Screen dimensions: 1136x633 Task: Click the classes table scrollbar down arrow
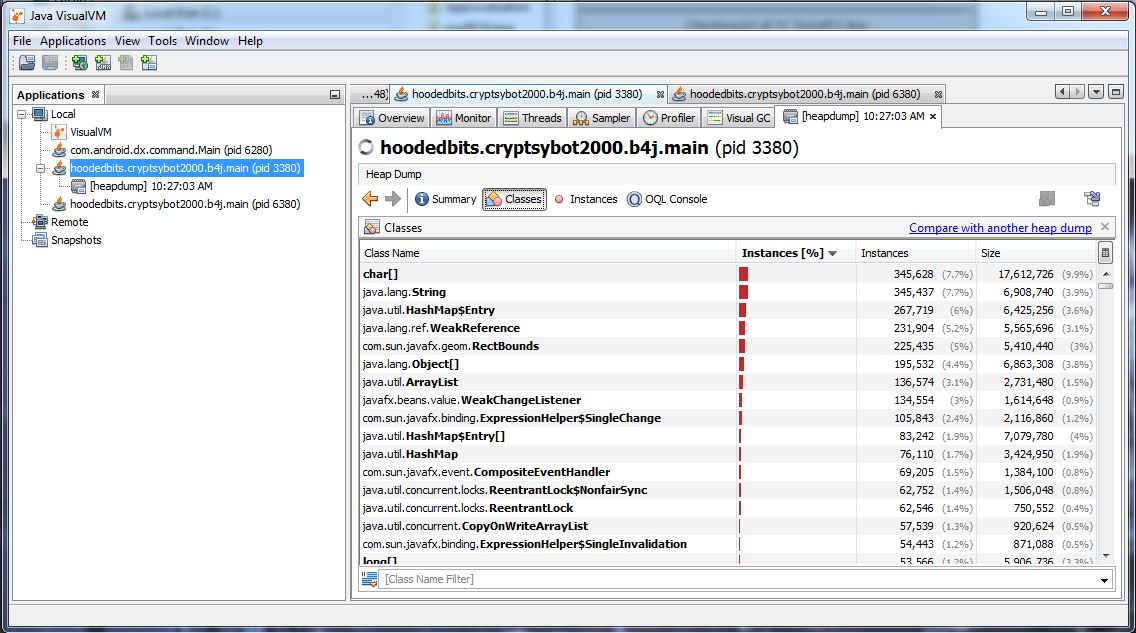pyautogui.click(x=1106, y=556)
